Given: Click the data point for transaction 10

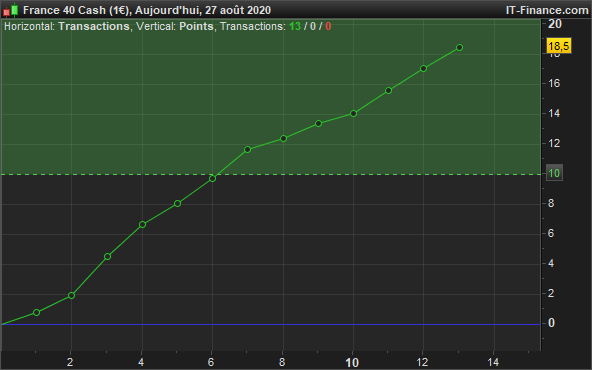Looking at the screenshot, I should [353, 114].
